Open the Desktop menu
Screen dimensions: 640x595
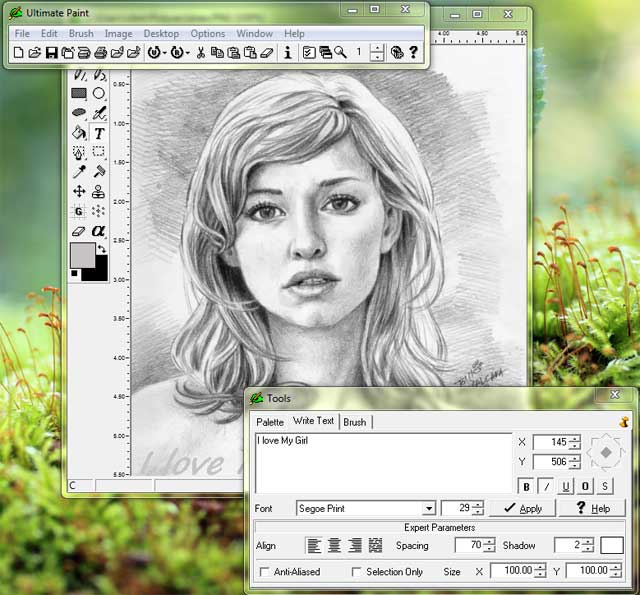[x=161, y=33]
